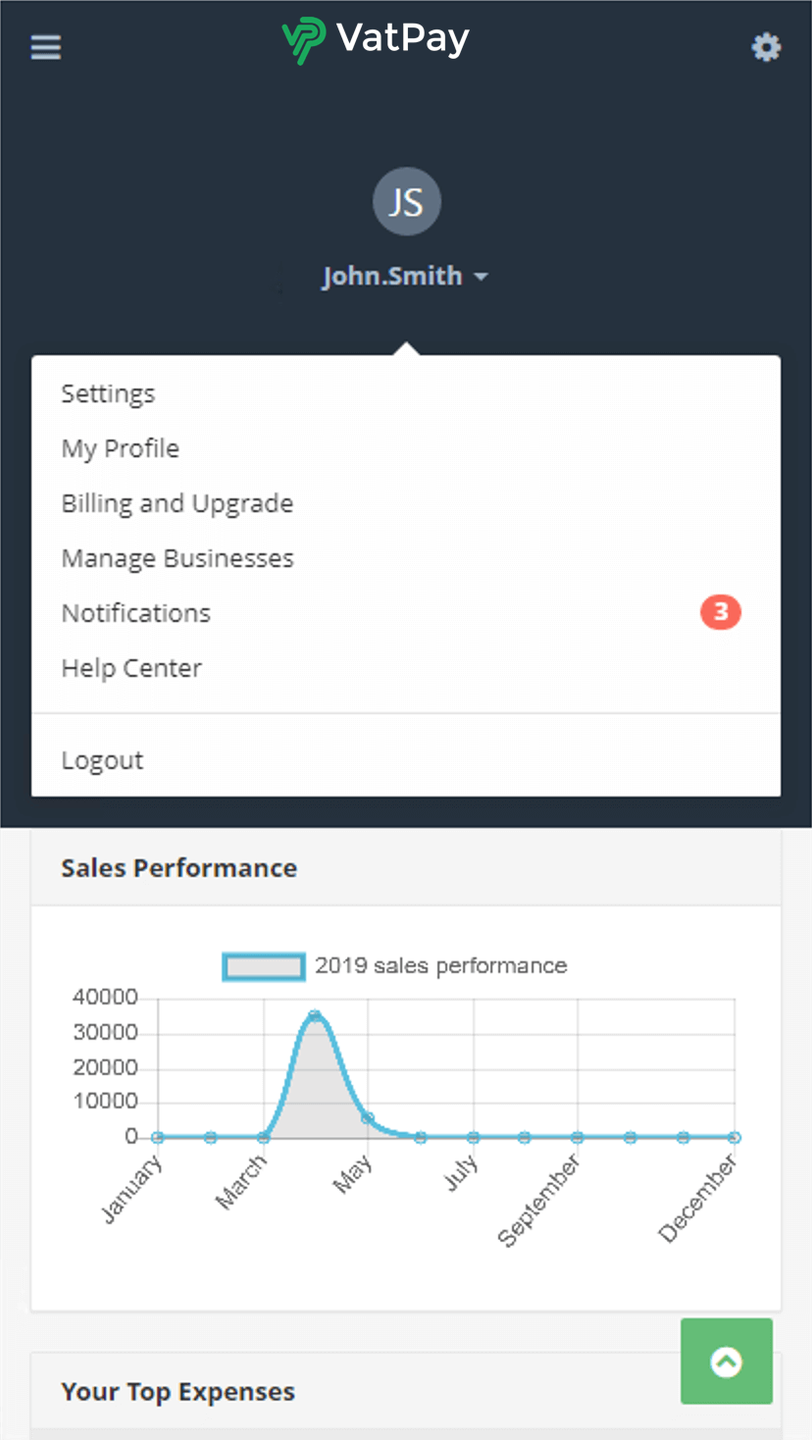Viewport: 812px width, 1440px height.
Task: Collapse the John.Smith user dropdown
Action: (x=405, y=276)
